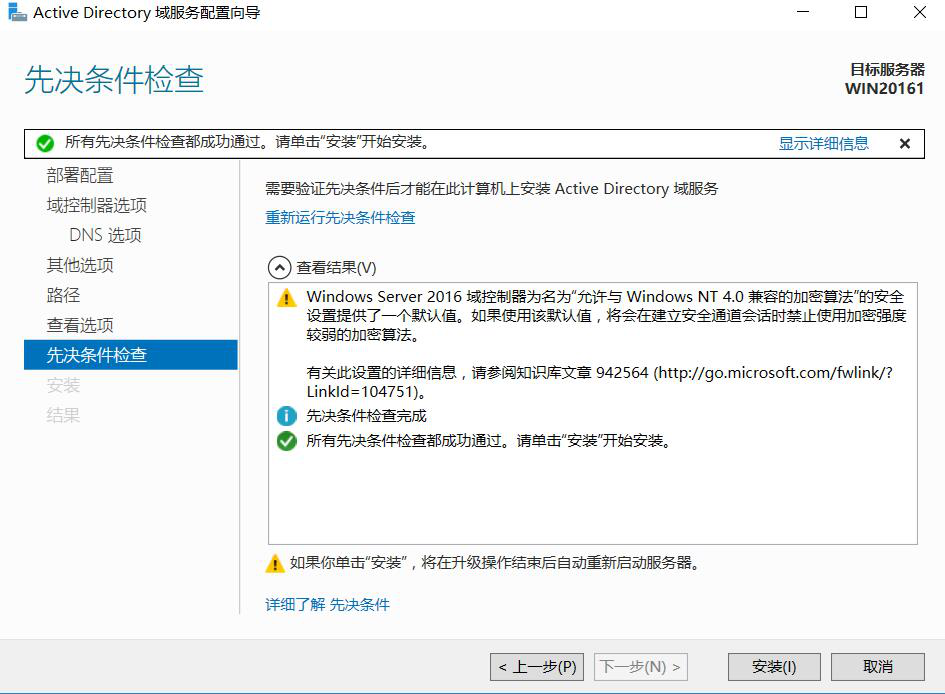This screenshot has height=694, width=945.
Task: Click the blue info icon beside 先决条件检查完成
Action: pos(286,416)
